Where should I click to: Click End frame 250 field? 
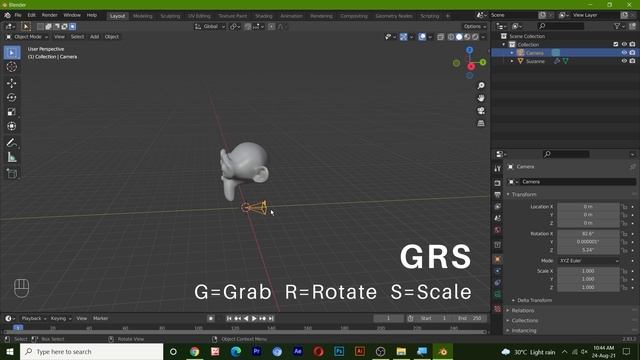pyautogui.click(x=470, y=318)
